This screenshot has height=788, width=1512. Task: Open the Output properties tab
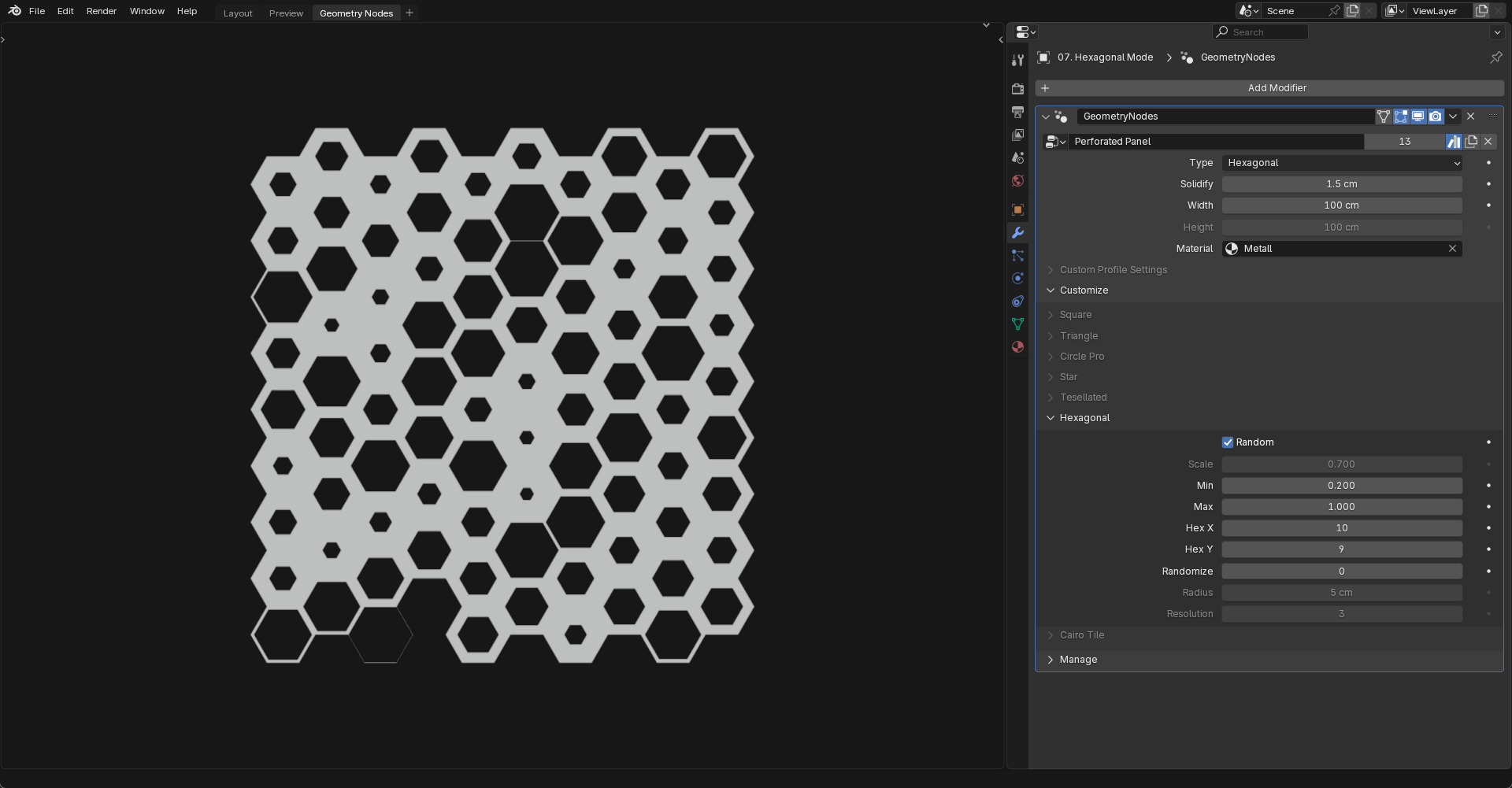[x=1017, y=112]
